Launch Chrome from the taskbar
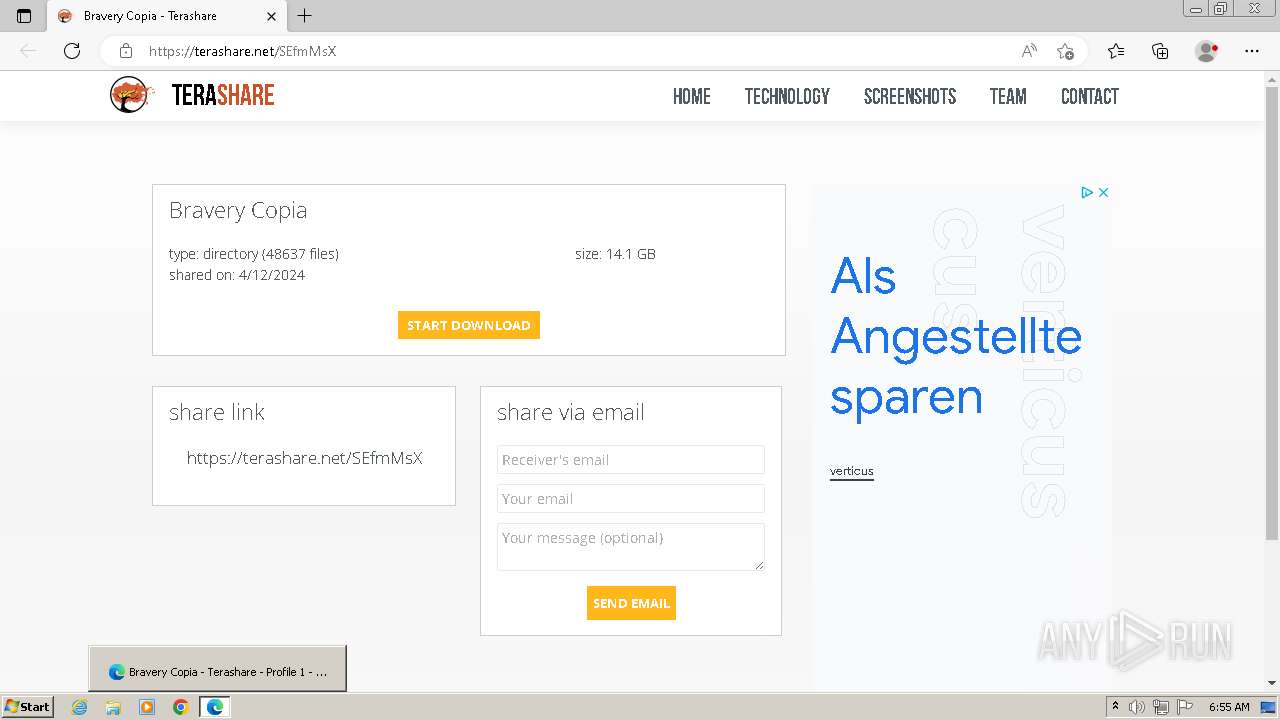The image size is (1280, 720). 180,707
